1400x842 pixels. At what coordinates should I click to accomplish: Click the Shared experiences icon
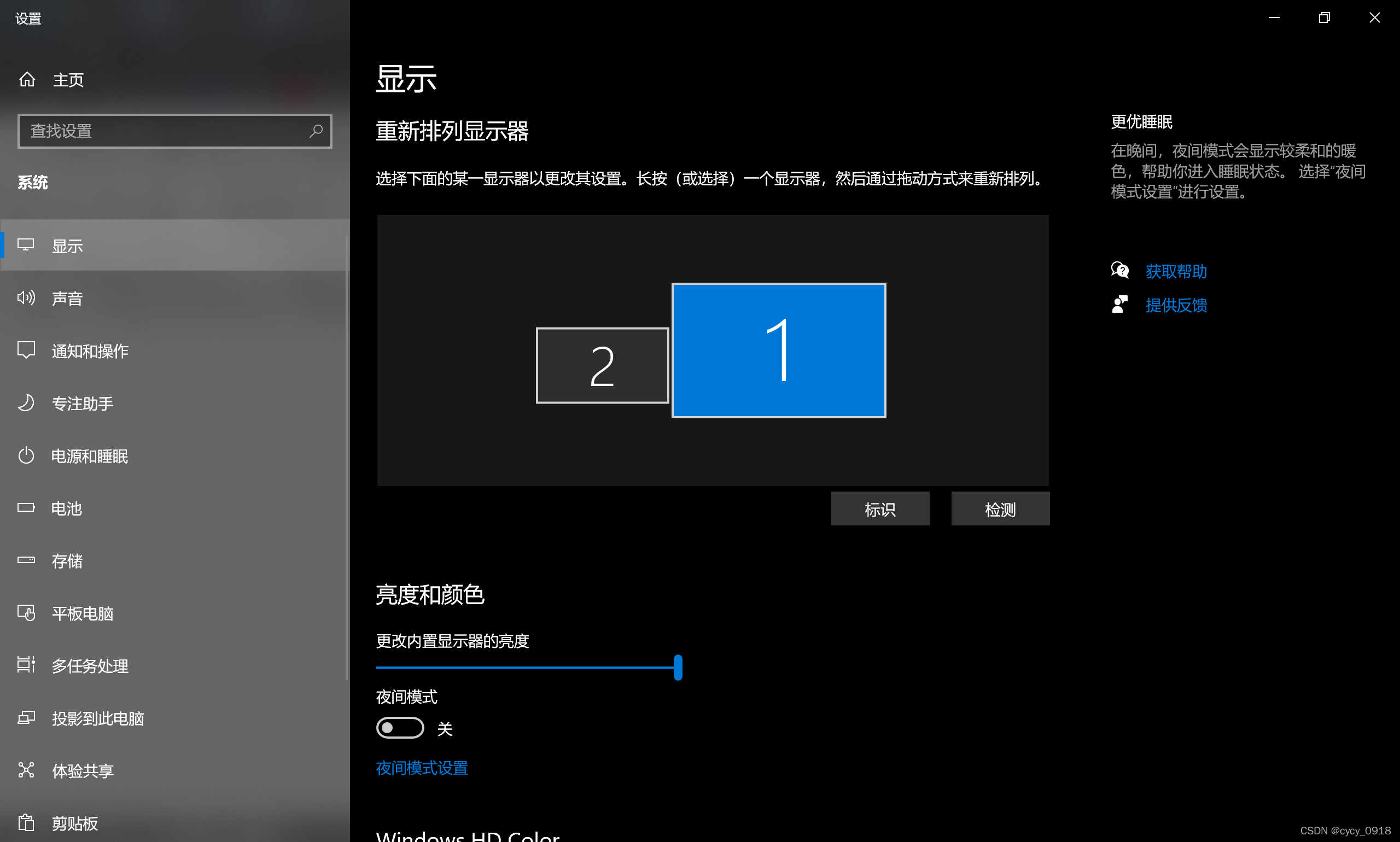pos(26,770)
